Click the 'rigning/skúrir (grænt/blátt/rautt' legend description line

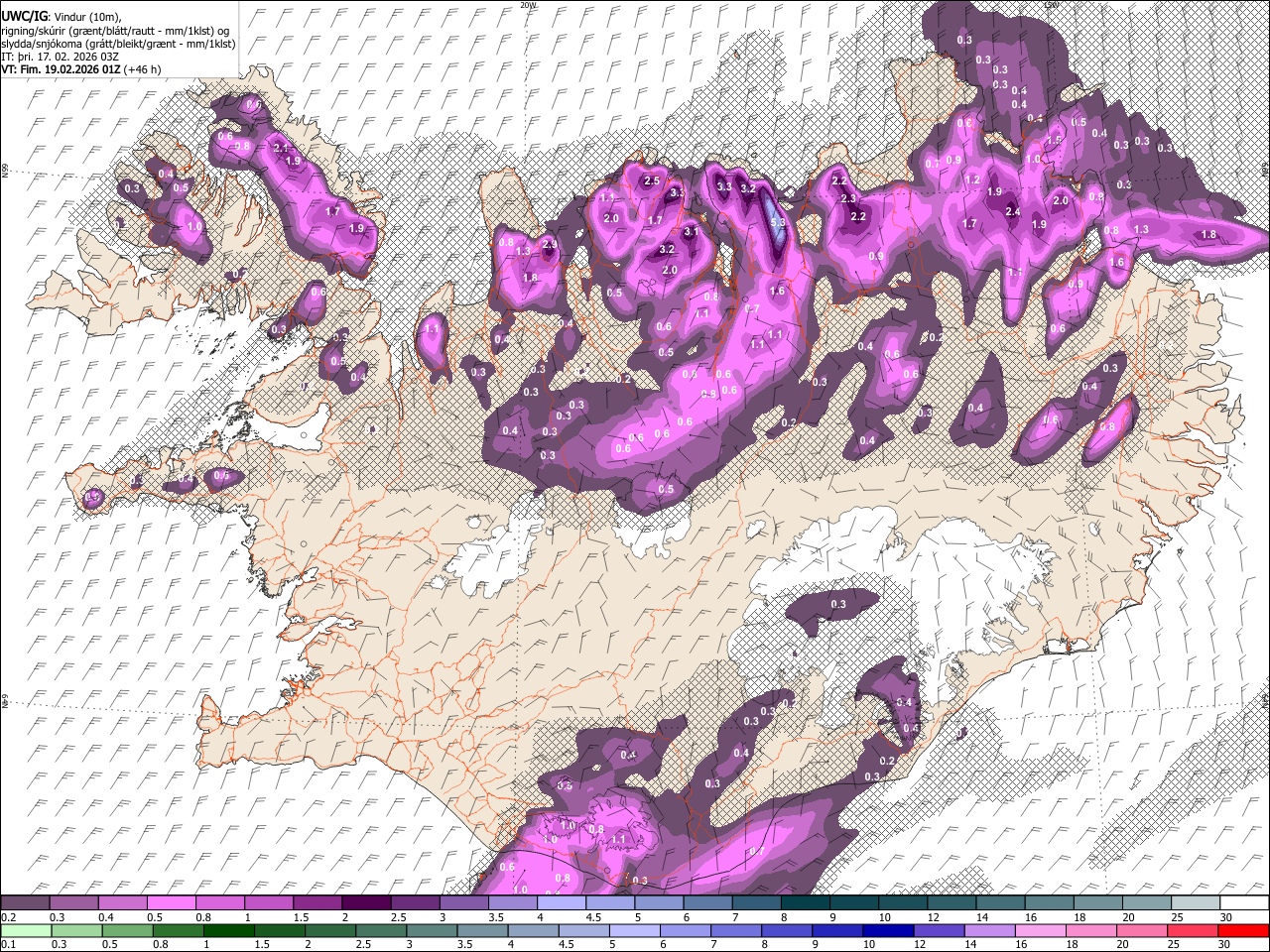(x=115, y=31)
